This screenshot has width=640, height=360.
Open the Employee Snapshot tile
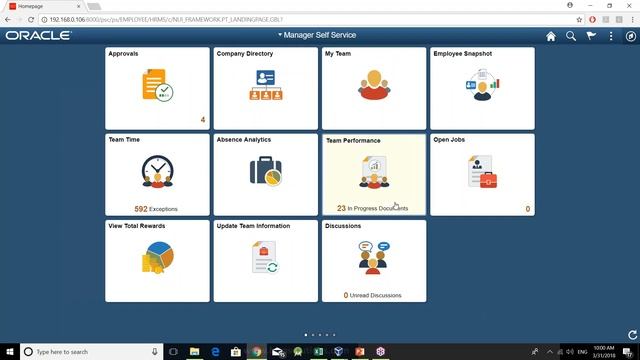pyautogui.click(x=482, y=88)
